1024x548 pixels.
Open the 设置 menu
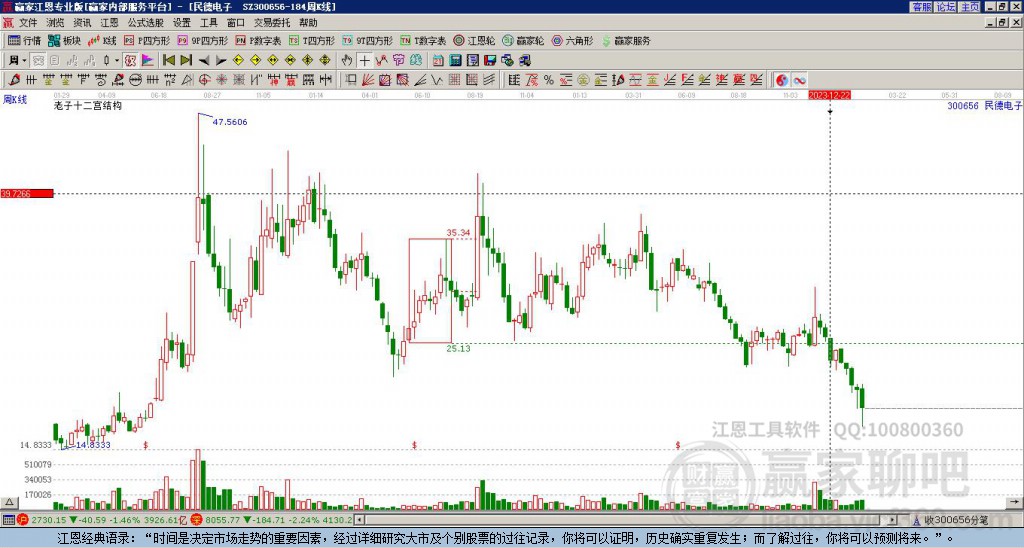[182, 23]
